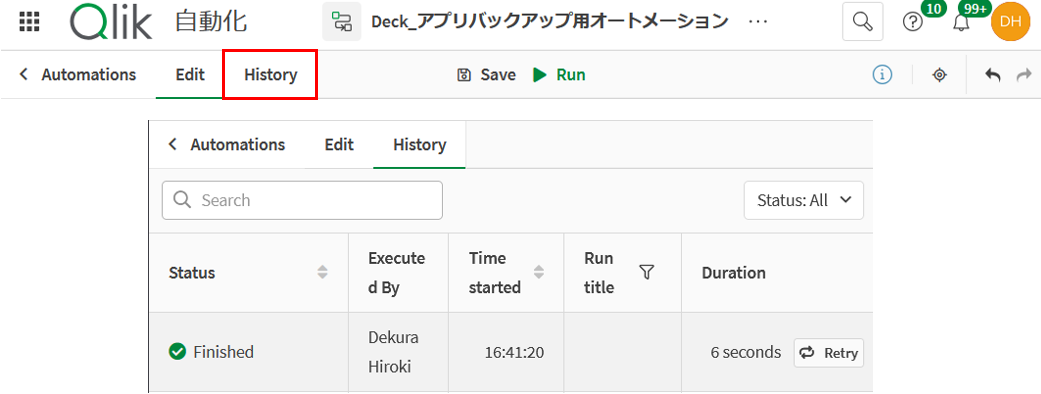Save the automation

point(487,75)
